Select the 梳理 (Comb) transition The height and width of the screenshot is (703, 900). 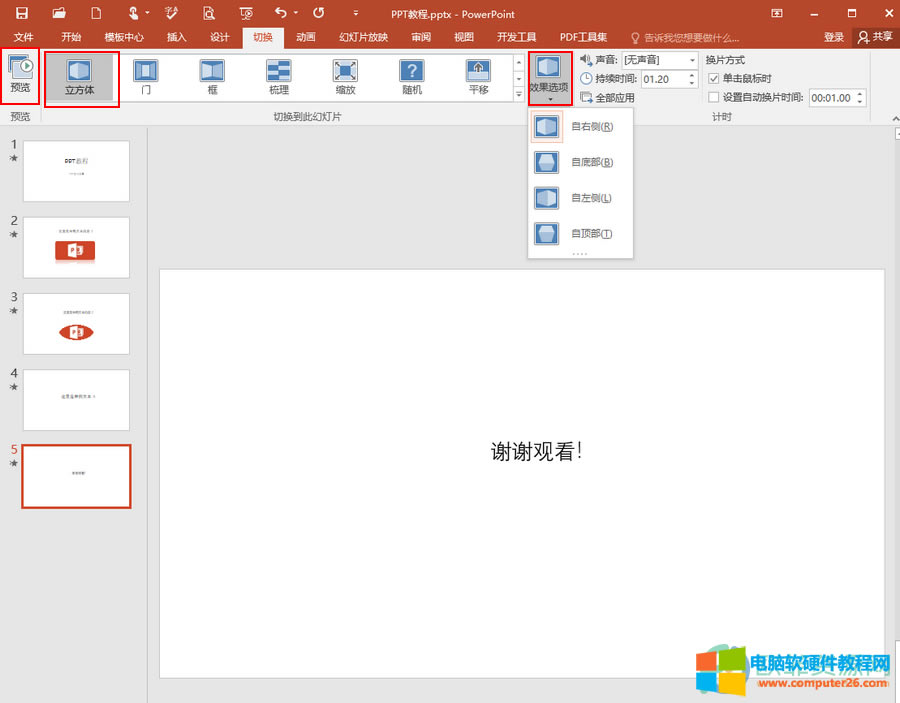coord(278,78)
